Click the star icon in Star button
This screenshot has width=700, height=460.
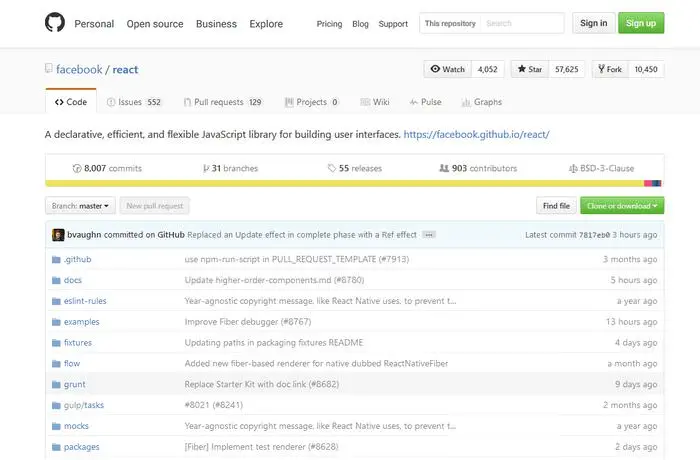[x=521, y=69]
